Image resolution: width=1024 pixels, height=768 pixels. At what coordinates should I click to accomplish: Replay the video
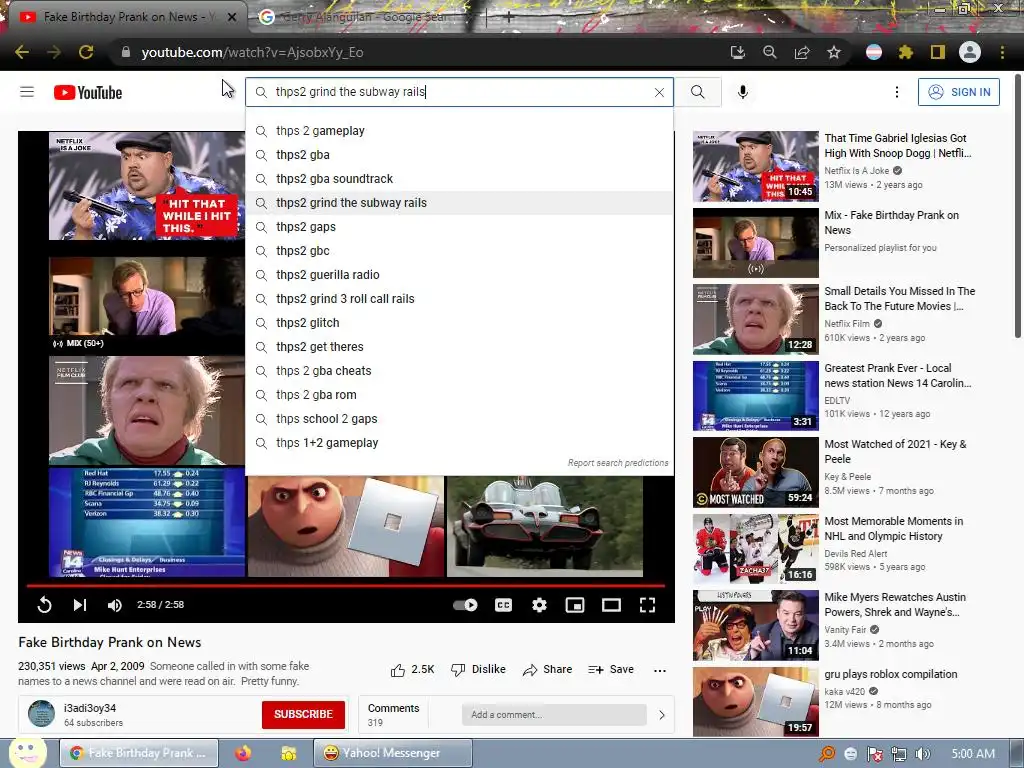point(44,605)
